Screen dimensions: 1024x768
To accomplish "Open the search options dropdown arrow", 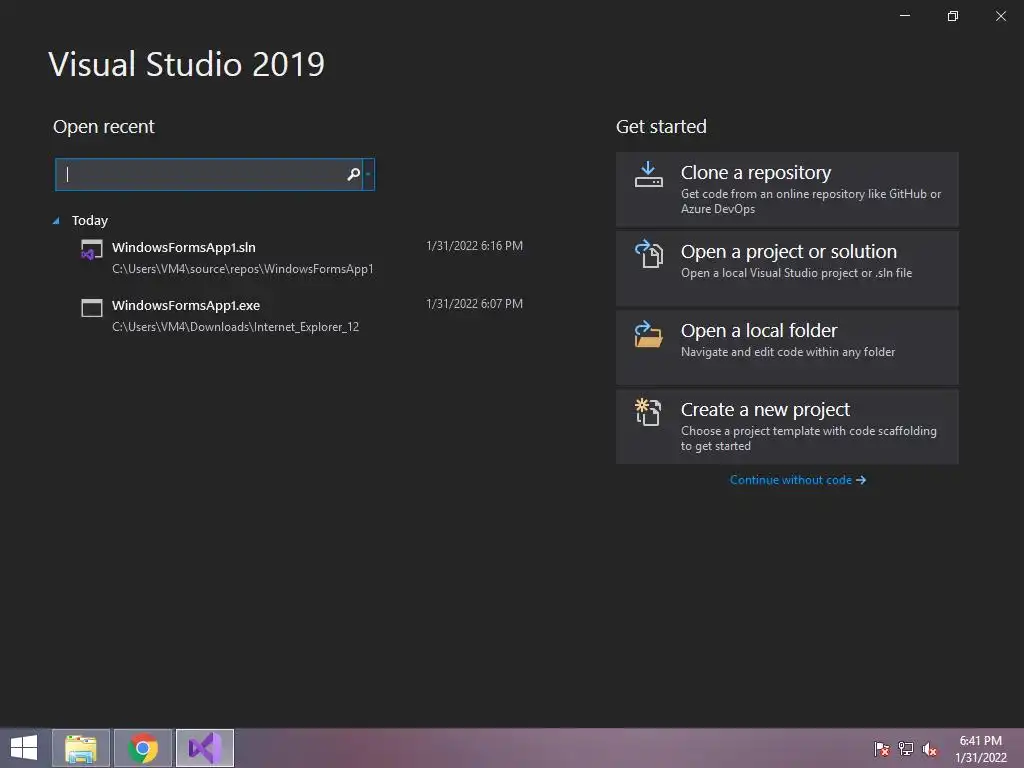I will pos(368,174).
